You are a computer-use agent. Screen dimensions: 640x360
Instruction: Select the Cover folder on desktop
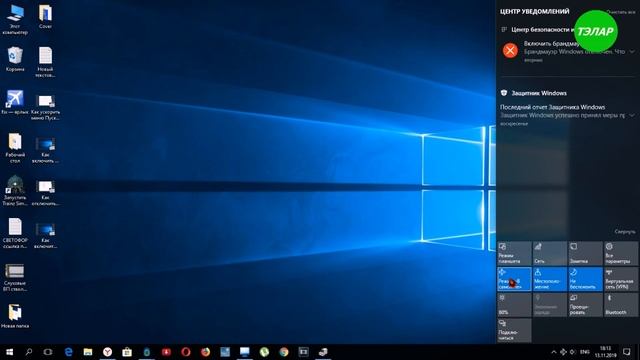pyautogui.click(x=45, y=16)
